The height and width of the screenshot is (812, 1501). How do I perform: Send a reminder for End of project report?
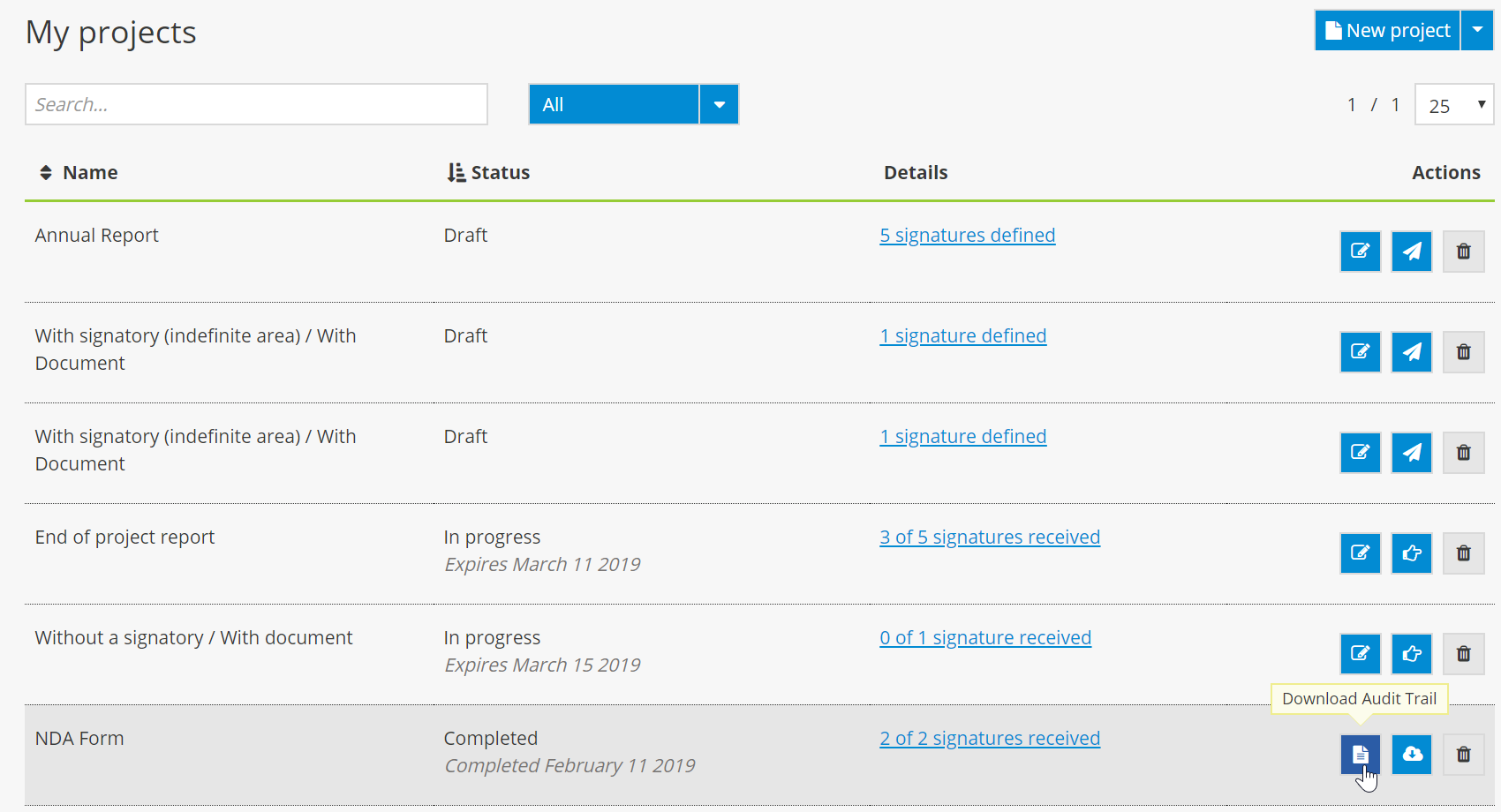(1411, 553)
